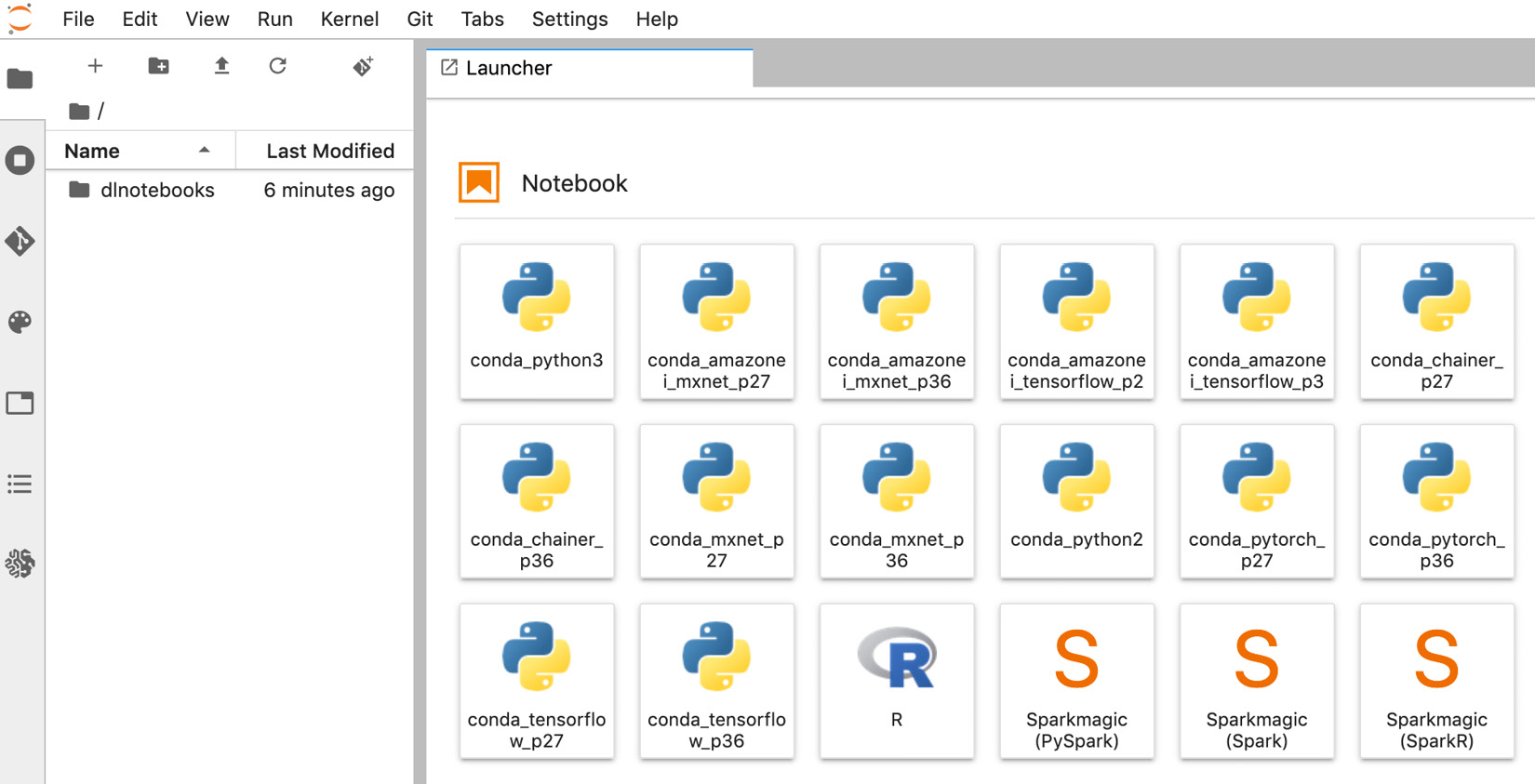Select the dlnotebooks folder
This screenshot has height=784, width=1535.
pos(230,190)
